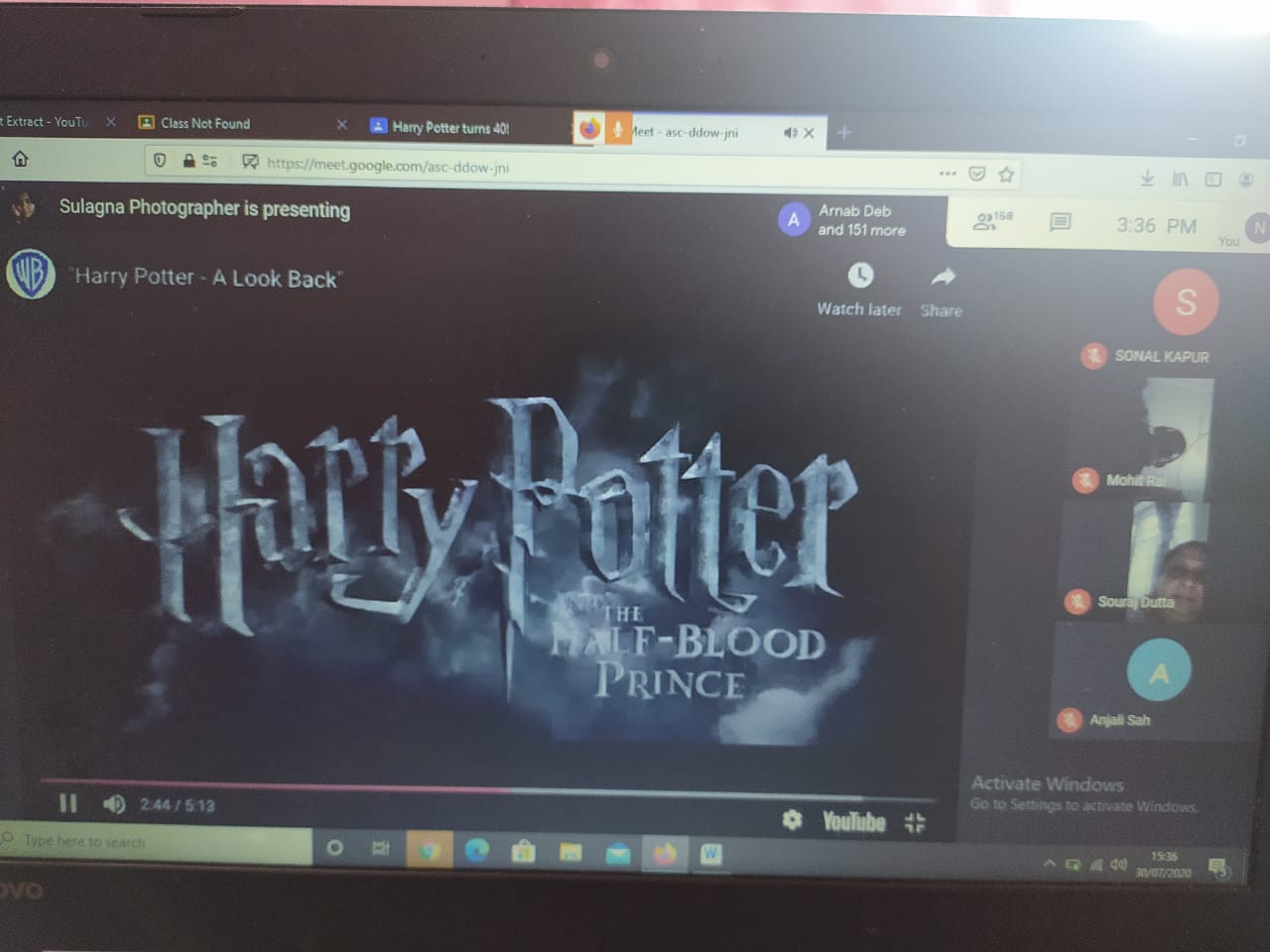Open Cortana circle on taskbar

coord(334,848)
